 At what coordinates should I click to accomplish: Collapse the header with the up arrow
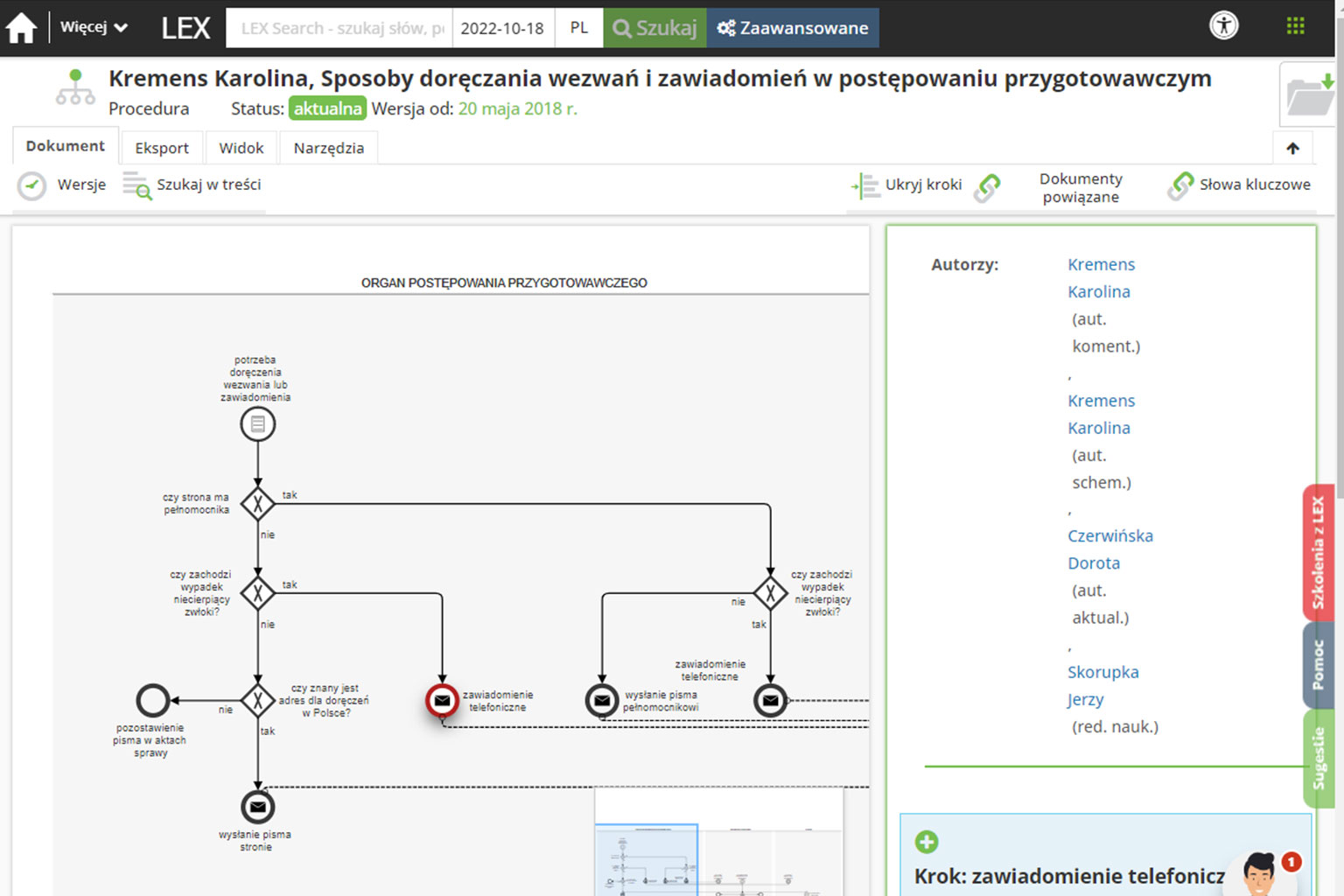(x=1292, y=148)
